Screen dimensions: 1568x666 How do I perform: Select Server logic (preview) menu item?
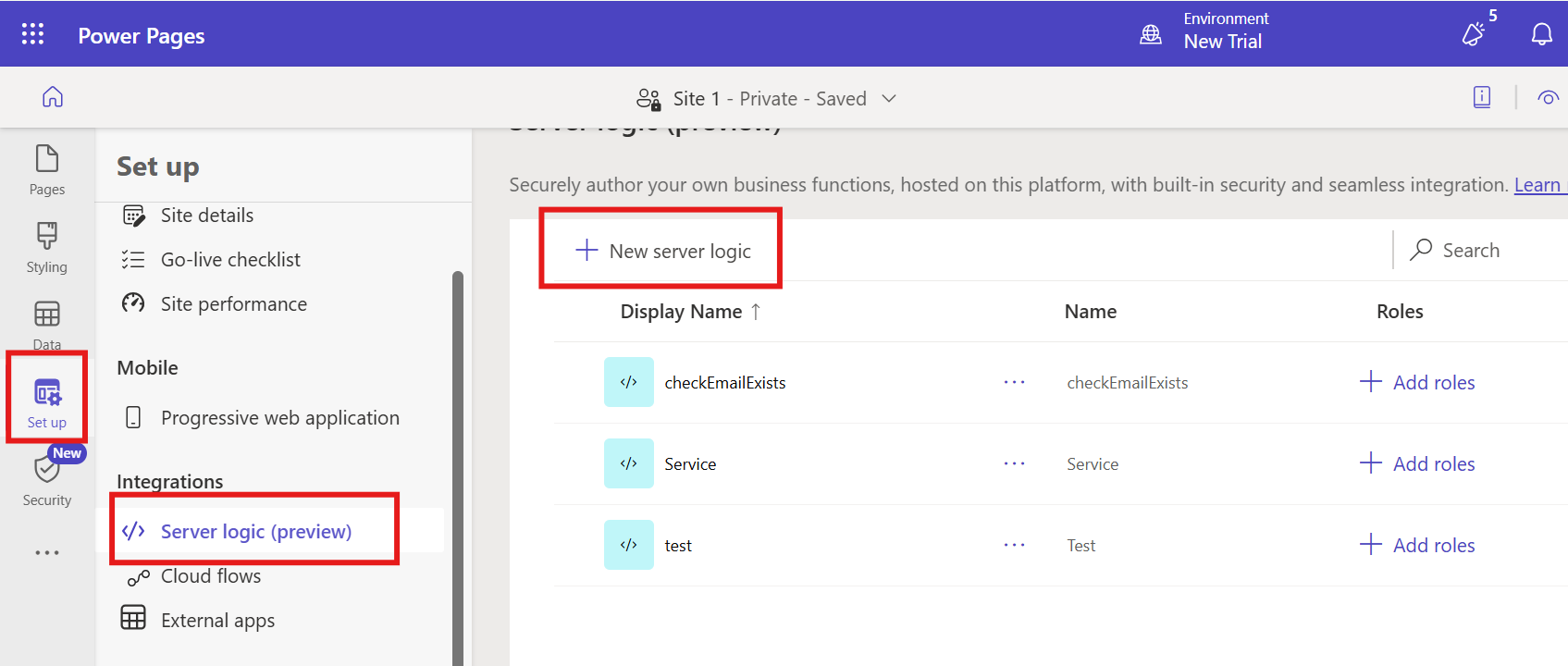click(255, 532)
